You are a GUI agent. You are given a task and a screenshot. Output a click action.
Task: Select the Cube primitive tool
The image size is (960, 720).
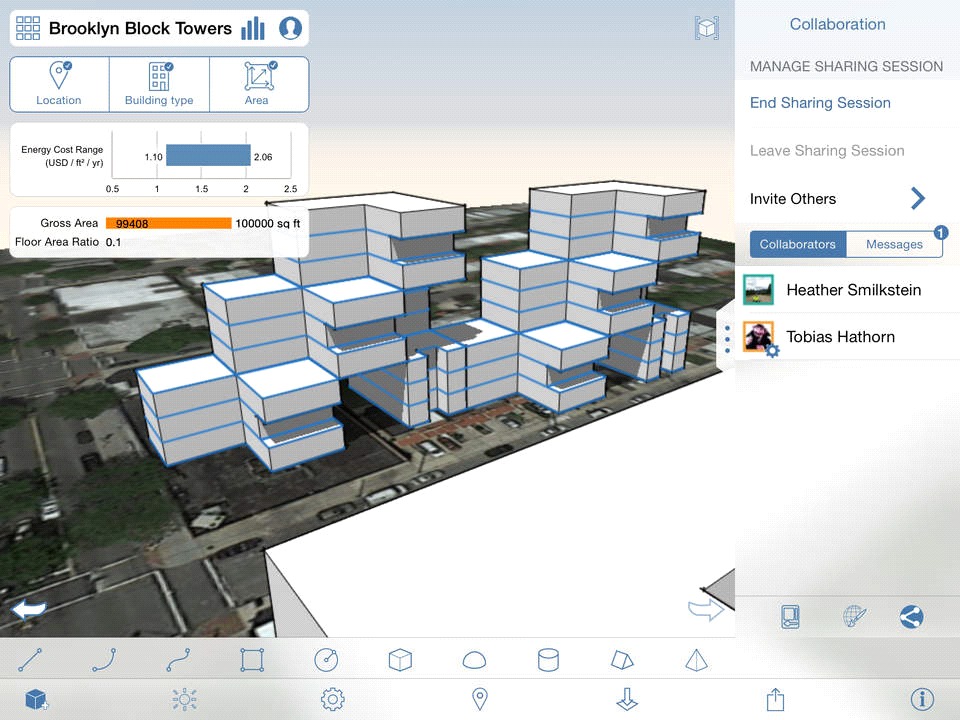pos(400,660)
